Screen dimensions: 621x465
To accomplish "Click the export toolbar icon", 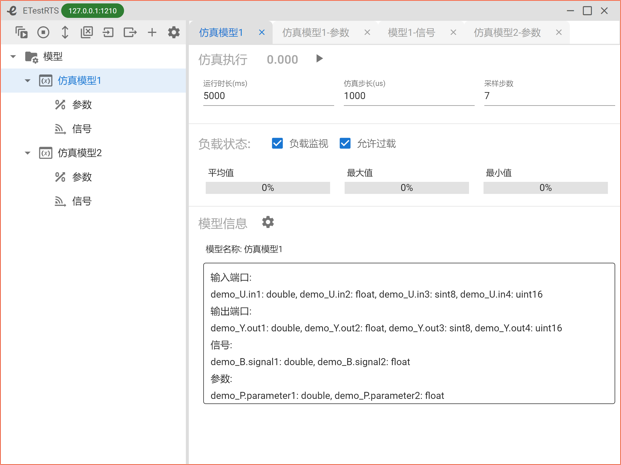I will [130, 32].
